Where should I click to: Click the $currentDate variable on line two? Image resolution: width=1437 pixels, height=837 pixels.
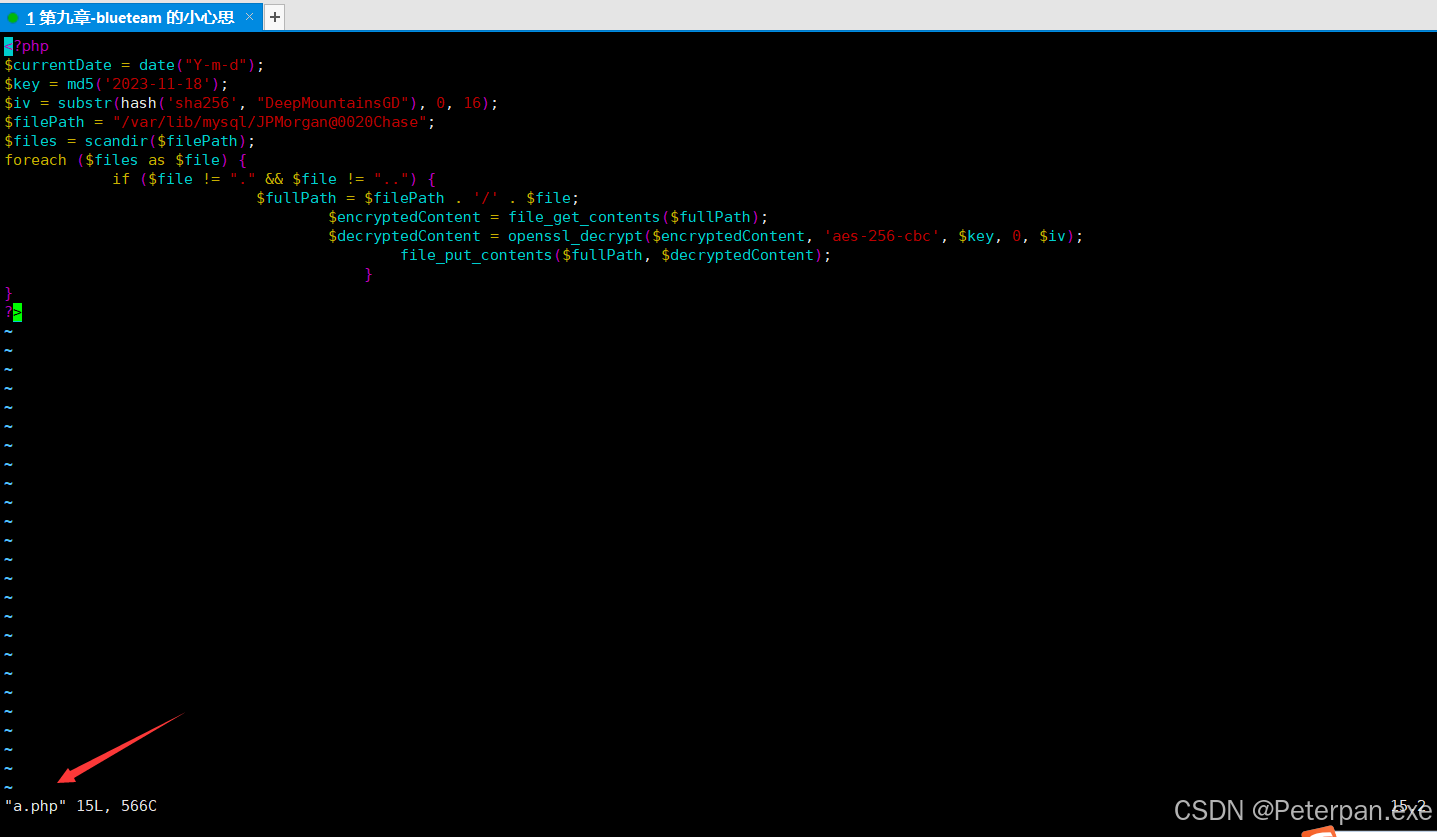[x=58, y=65]
